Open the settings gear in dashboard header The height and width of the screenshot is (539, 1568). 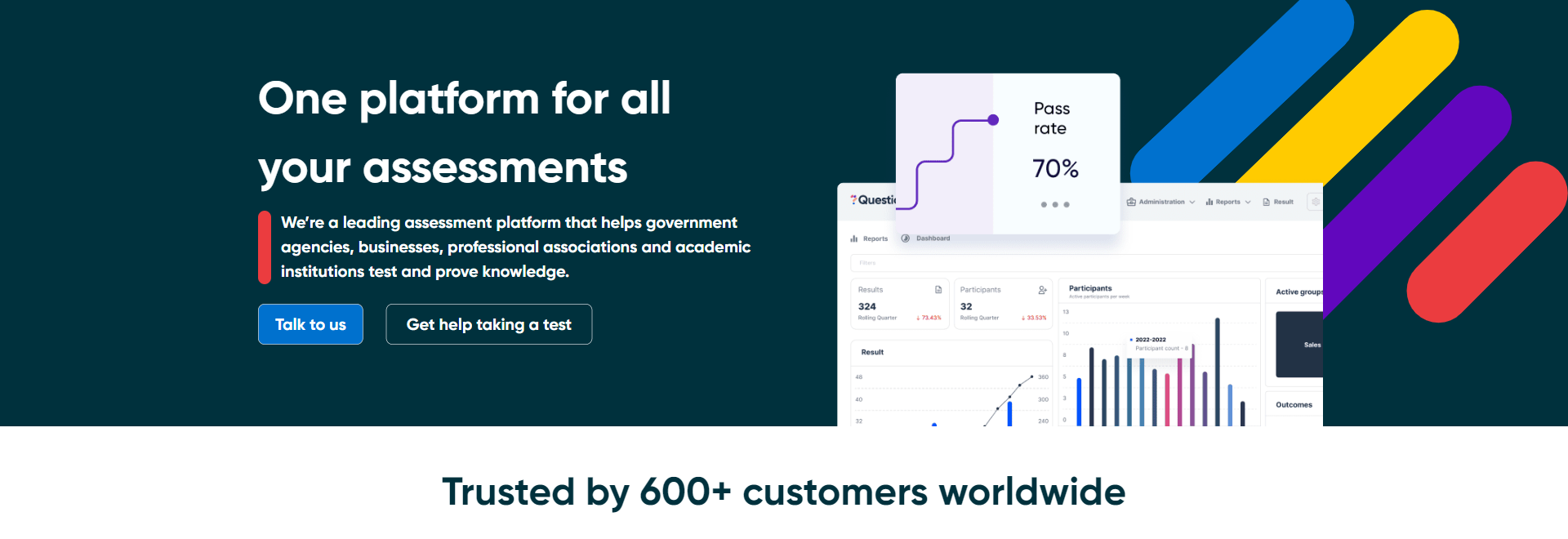click(x=1315, y=202)
